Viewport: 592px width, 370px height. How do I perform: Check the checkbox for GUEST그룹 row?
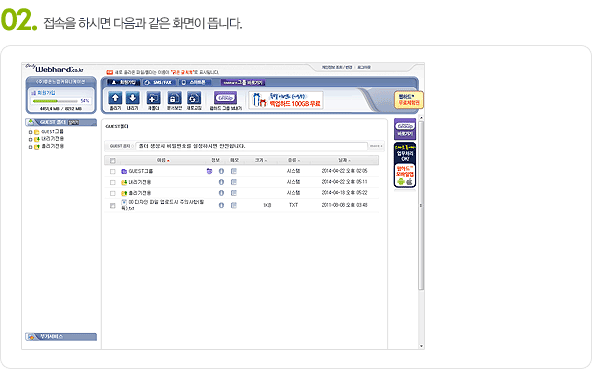click(113, 171)
